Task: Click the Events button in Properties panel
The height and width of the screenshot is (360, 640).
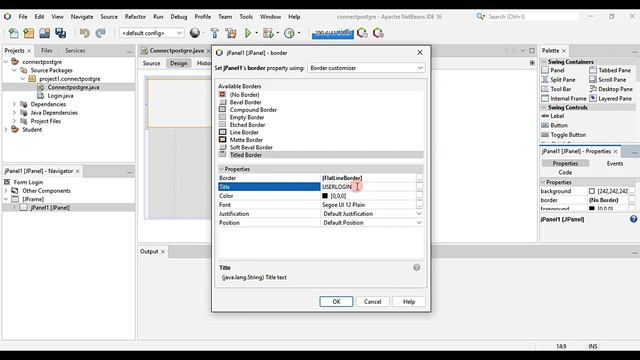Action: click(614, 163)
